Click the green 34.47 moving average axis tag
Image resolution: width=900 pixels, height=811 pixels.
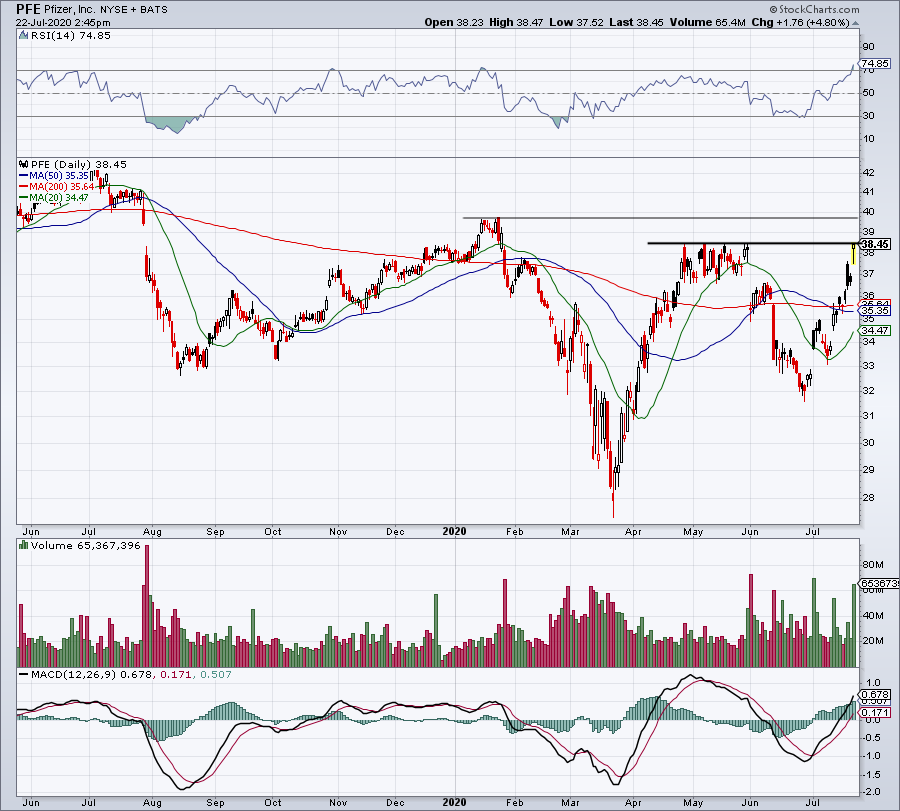click(x=875, y=330)
